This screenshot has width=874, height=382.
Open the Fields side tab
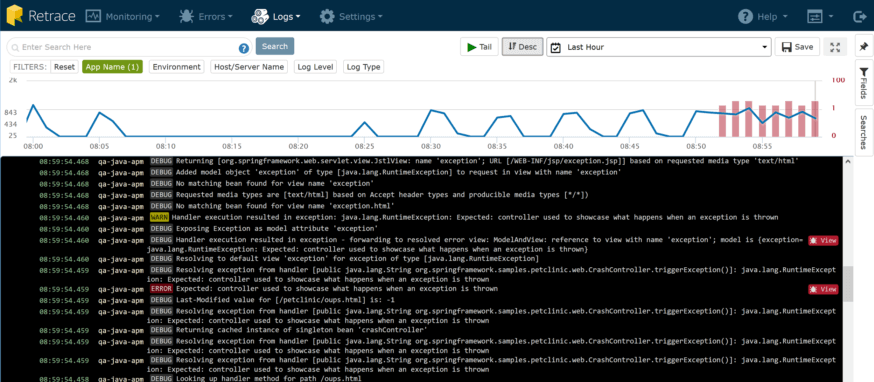click(x=863, y=82)
